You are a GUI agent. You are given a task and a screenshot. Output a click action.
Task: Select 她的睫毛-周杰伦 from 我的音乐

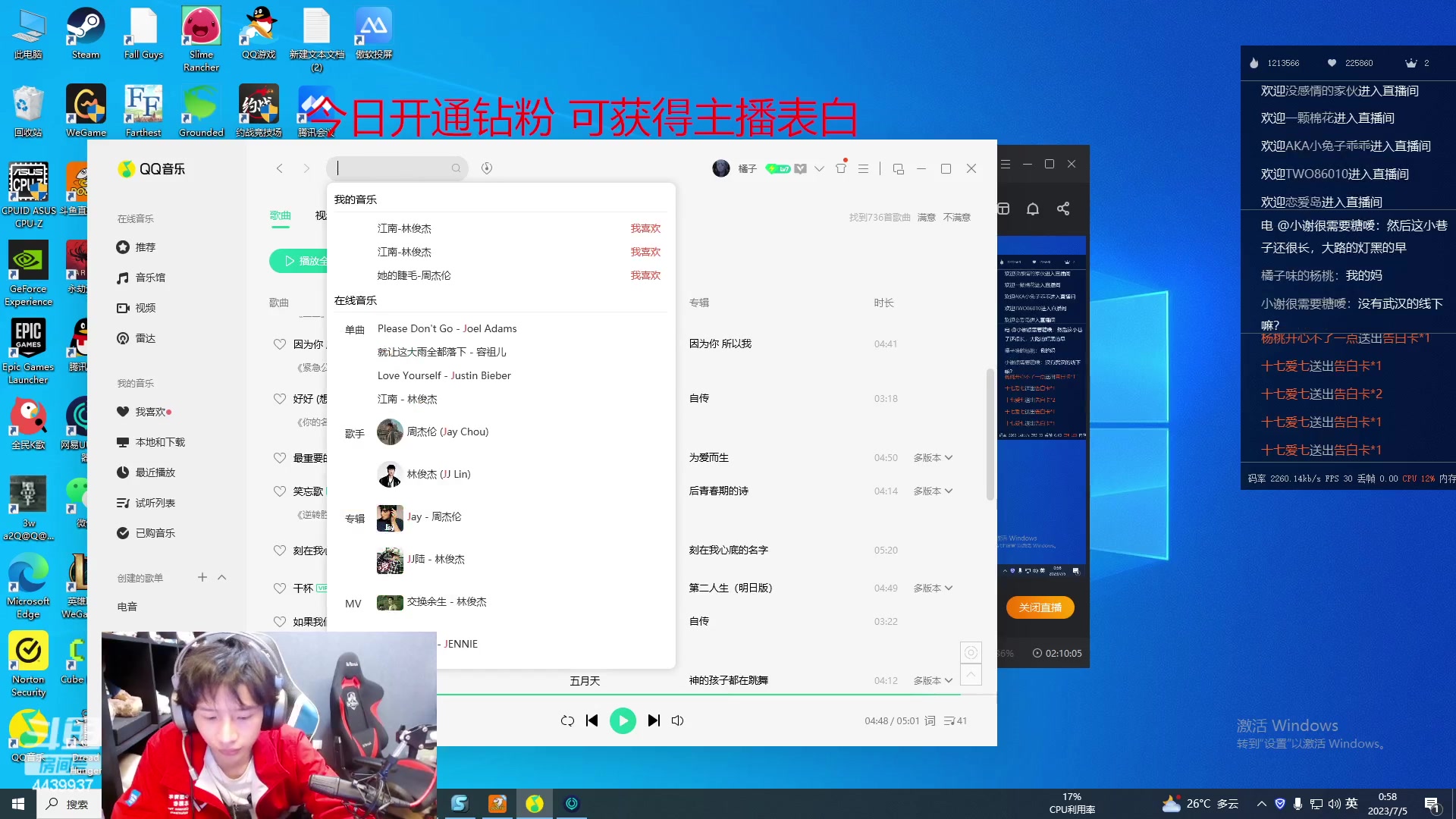click(x=413, y=275)
